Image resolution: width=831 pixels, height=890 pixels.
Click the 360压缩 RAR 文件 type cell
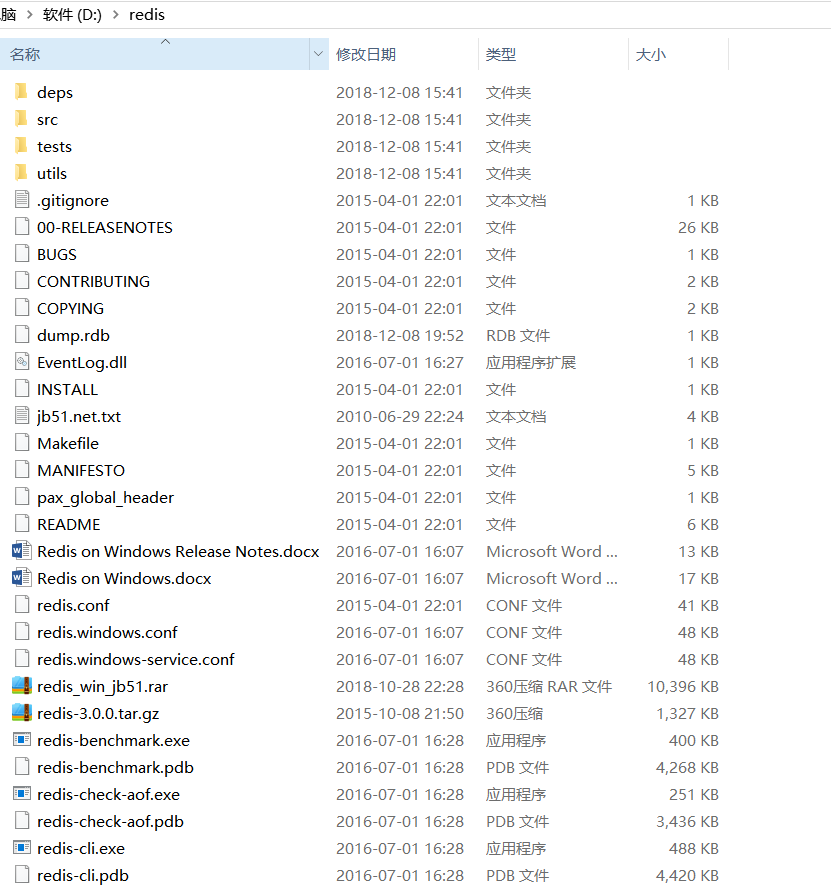click(549, 686)
